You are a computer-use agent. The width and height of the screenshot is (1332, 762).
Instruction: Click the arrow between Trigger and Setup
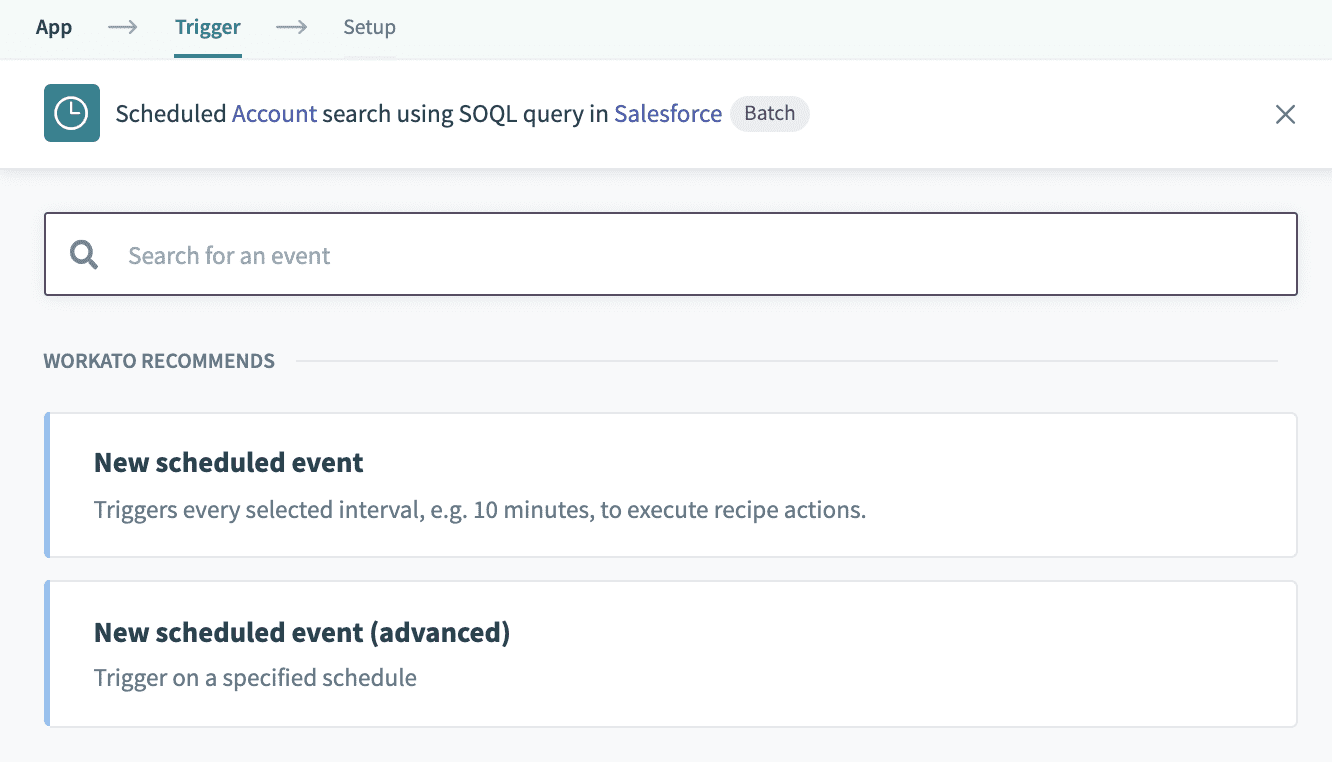pyautogui.click(x=291, y=28)
